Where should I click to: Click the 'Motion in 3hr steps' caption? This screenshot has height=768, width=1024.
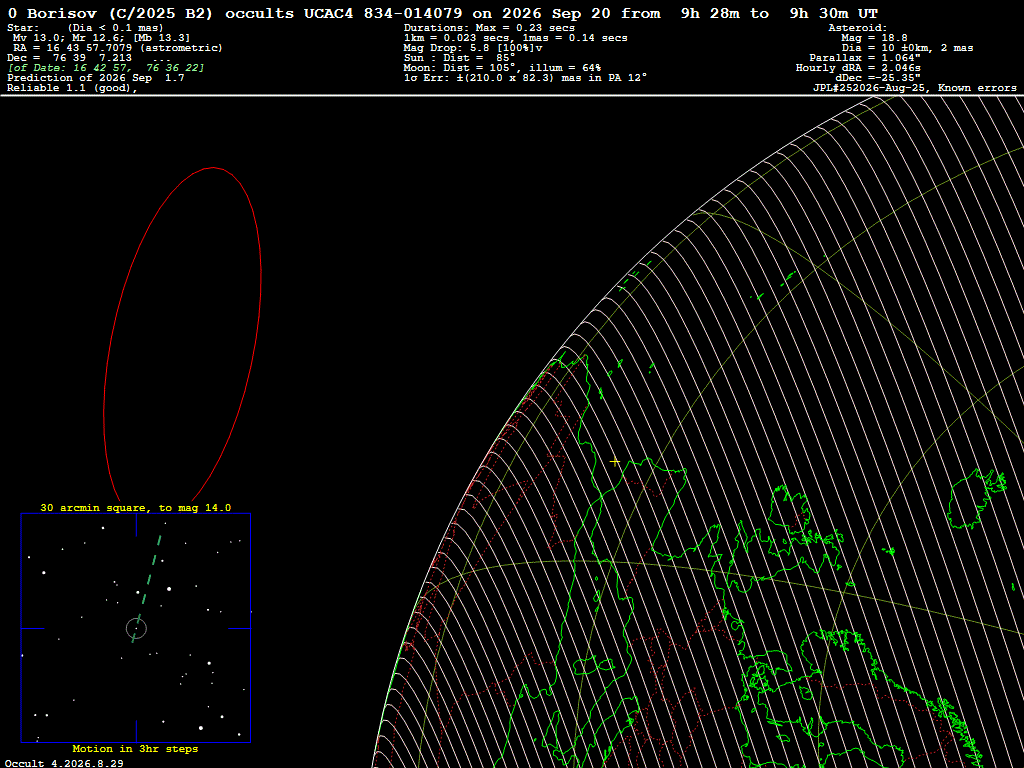pyautogui.click(x=135, y=748)
